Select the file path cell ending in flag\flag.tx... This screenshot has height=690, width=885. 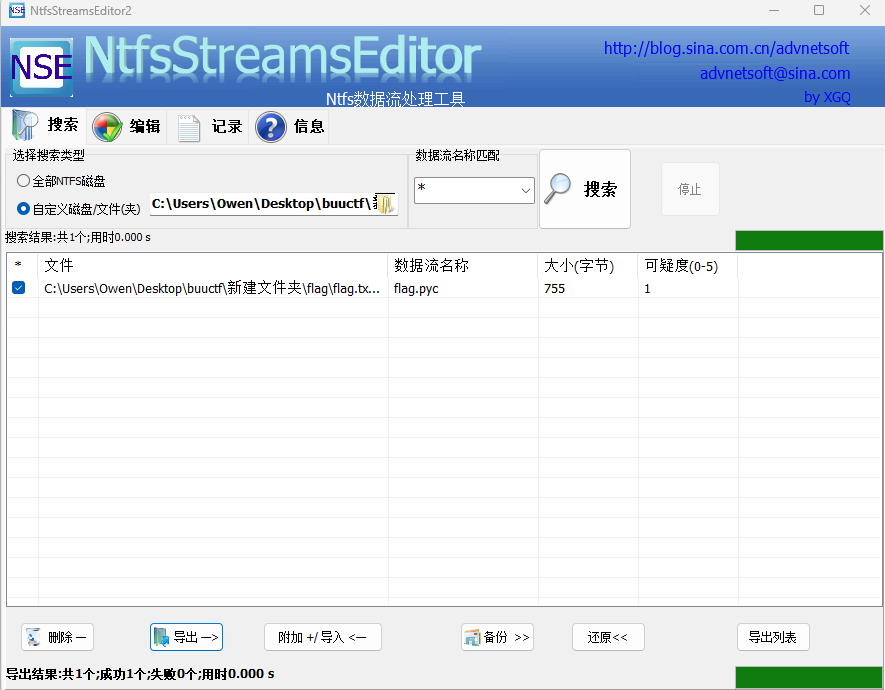pos(212,288)
